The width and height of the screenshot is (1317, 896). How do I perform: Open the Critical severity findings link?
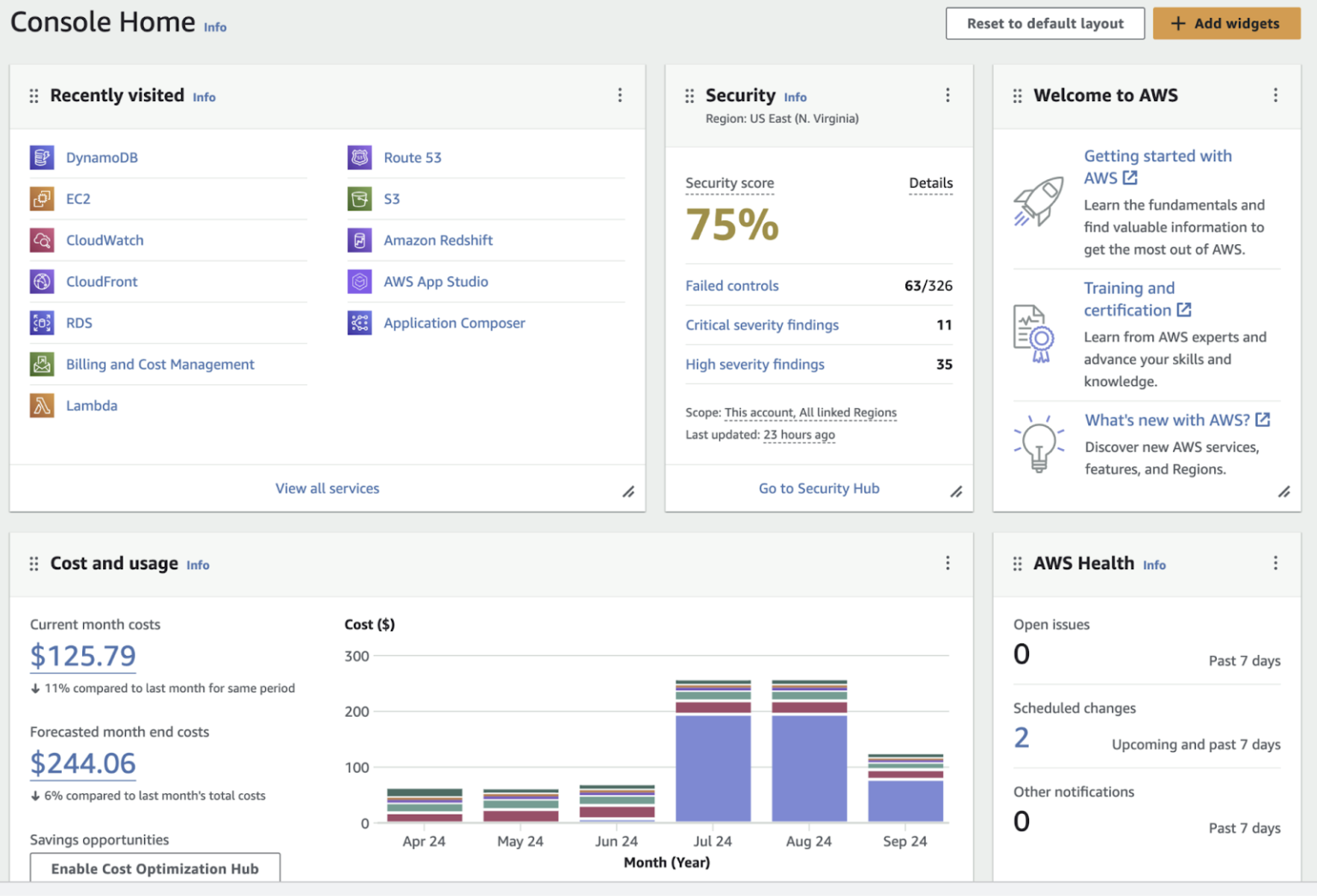(x=762, y=325)
